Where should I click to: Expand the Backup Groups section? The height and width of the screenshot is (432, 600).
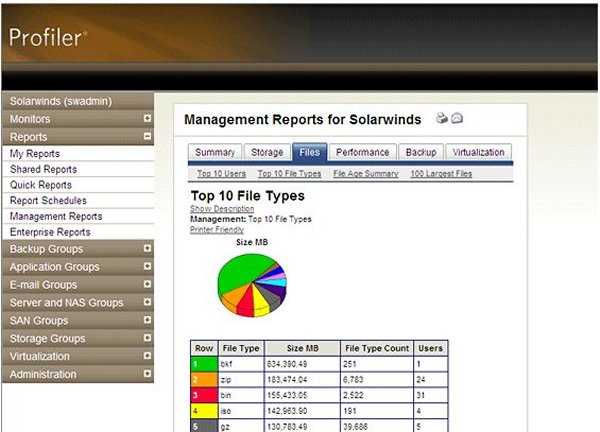click(147, 249)
